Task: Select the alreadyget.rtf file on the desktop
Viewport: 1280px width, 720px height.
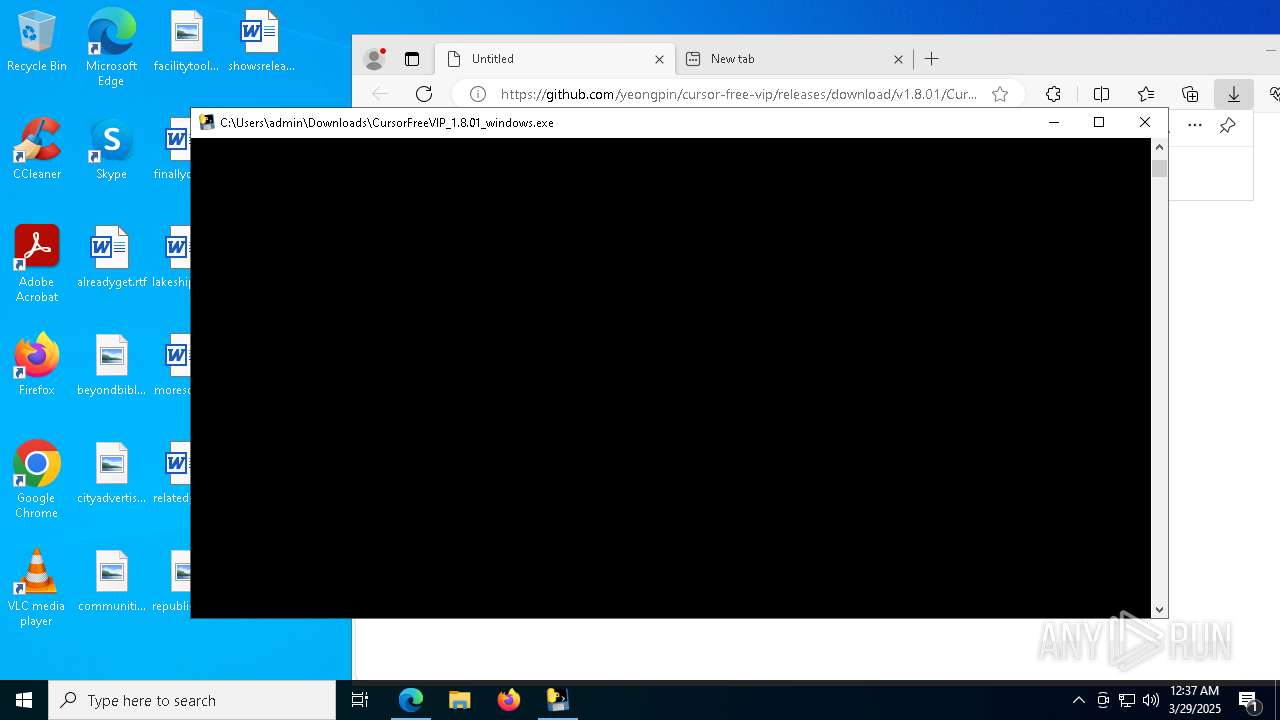Action: [111, 258]
